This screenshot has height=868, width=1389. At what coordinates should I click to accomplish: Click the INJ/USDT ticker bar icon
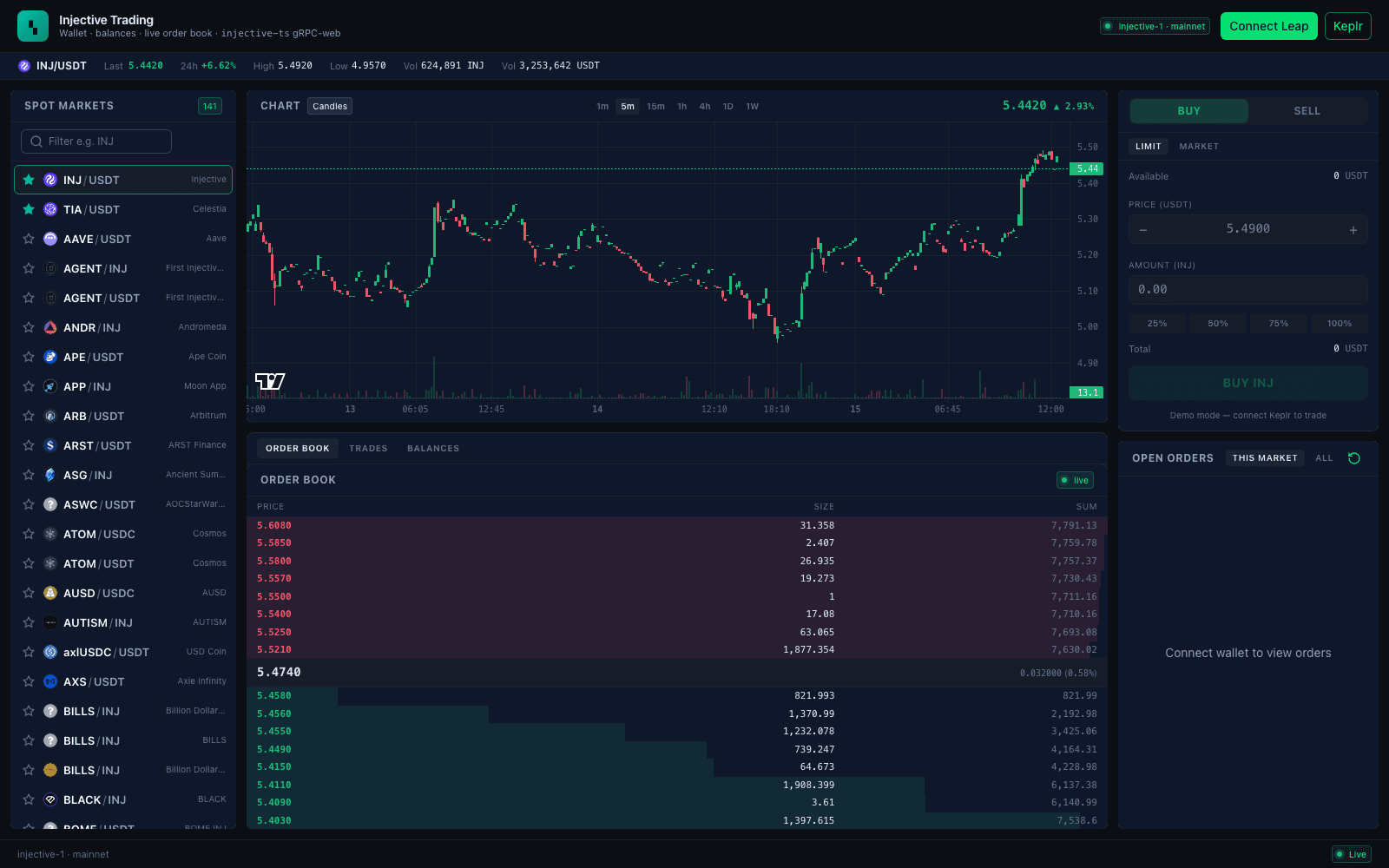tap(24, 66)
